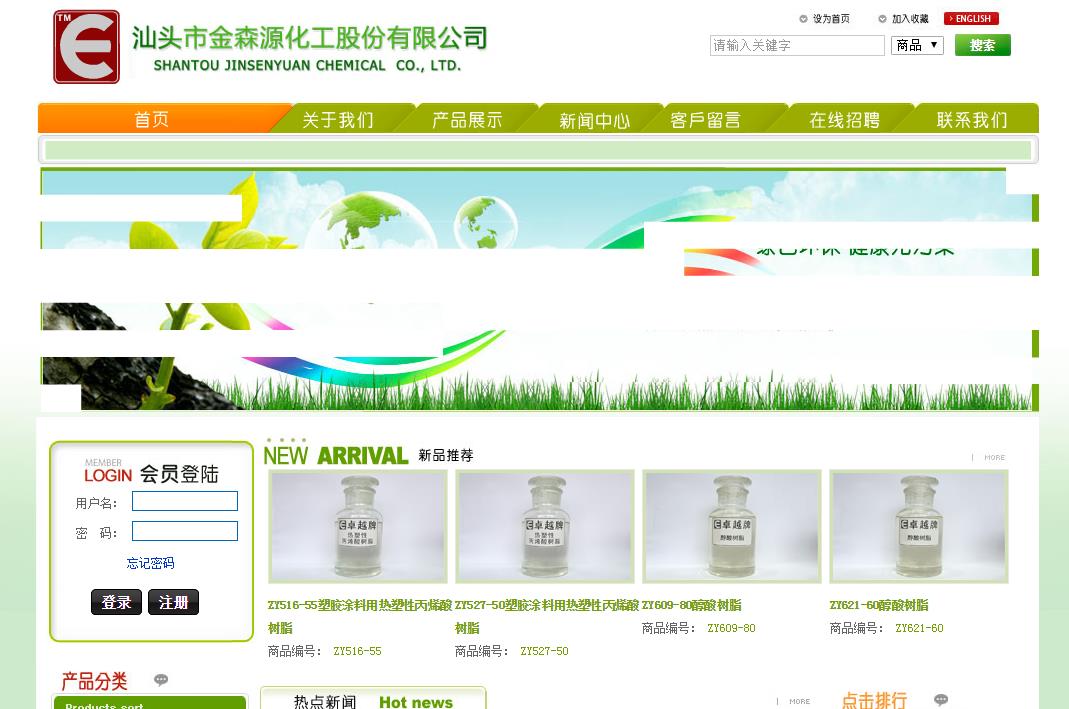Click the ZY609-80醇酸树脂 title link
Image resolution: width=1069 pixels, height=709 pixels.
[x=691, y=605]
